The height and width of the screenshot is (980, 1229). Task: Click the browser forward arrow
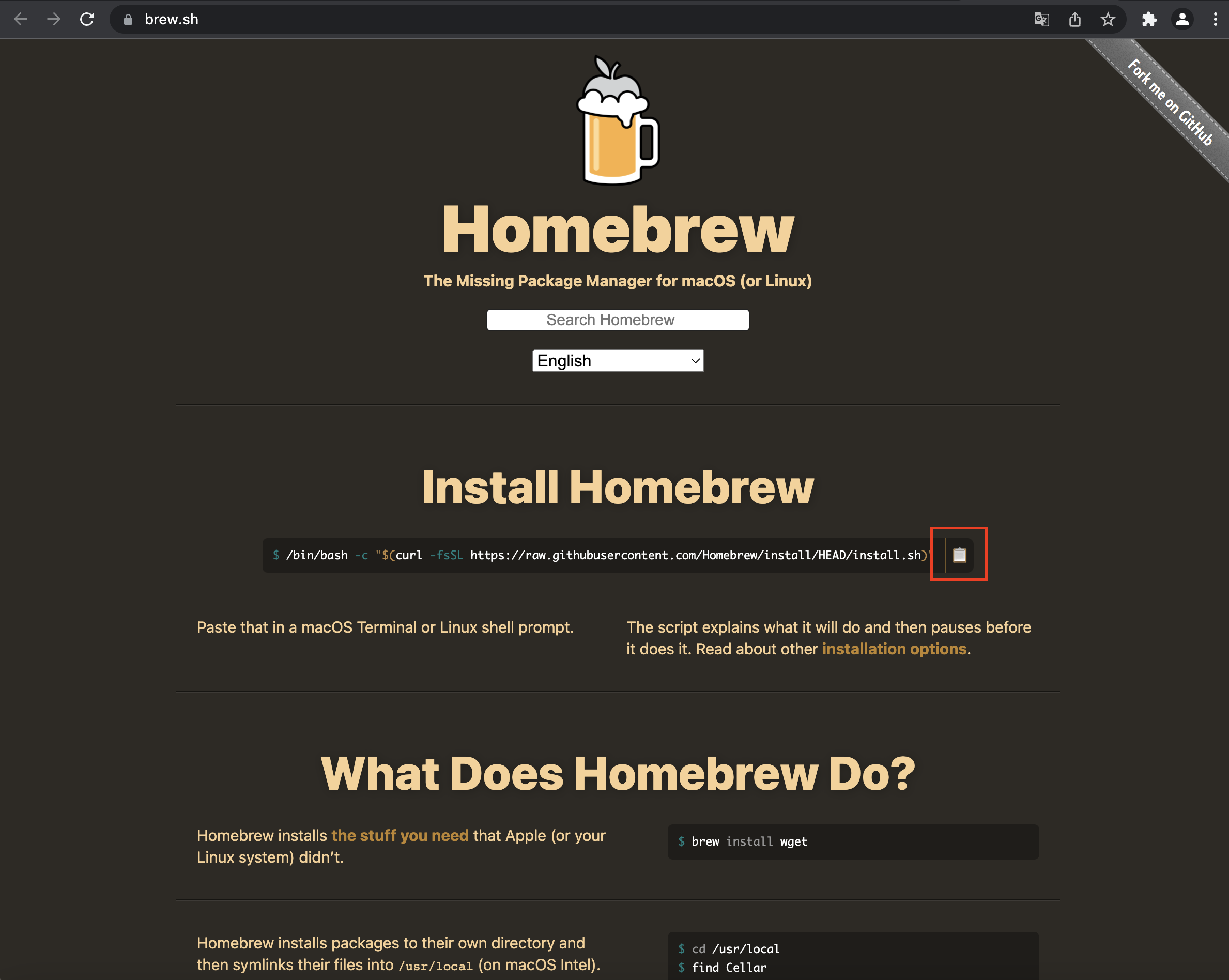point(54,20)
